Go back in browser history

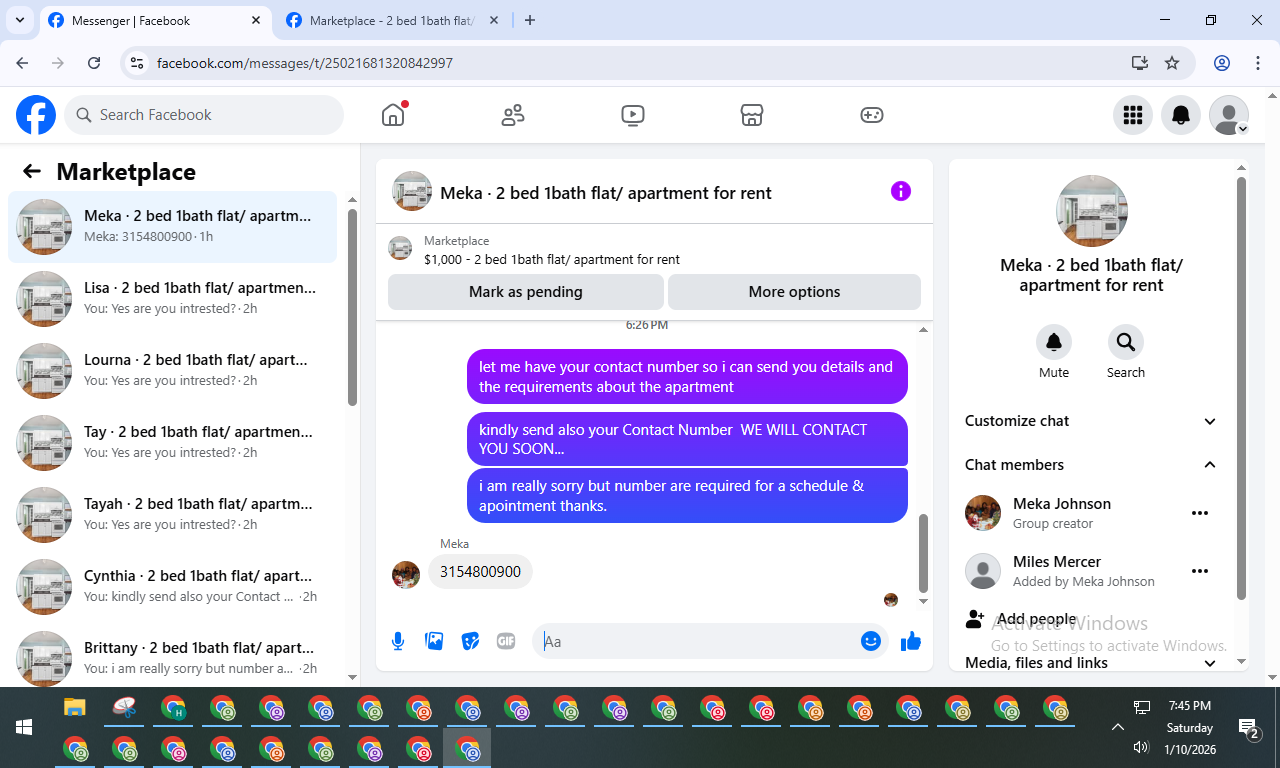coord(22,63)
